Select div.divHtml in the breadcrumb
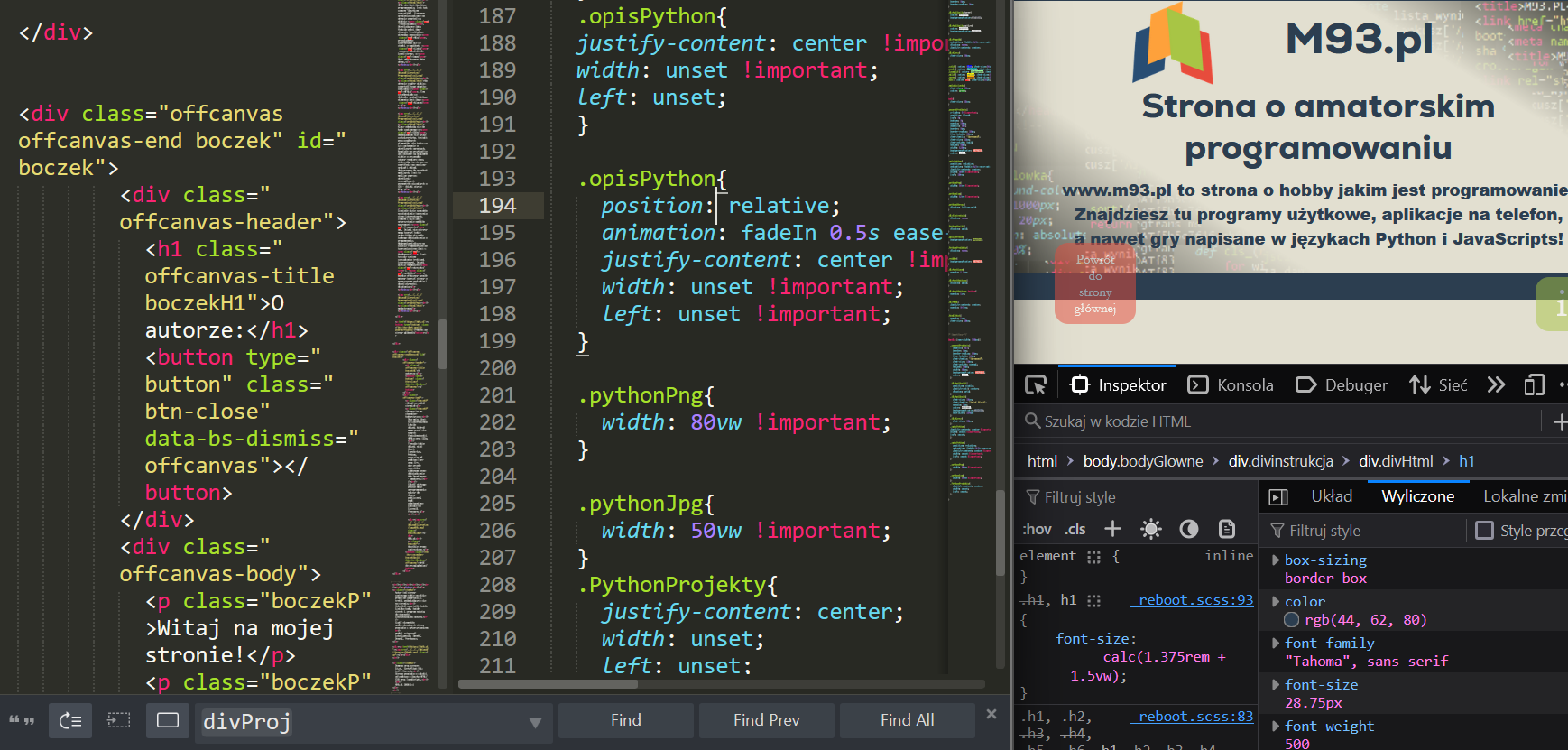This screenshot has height=750, width=1568. pos(1396,461)
